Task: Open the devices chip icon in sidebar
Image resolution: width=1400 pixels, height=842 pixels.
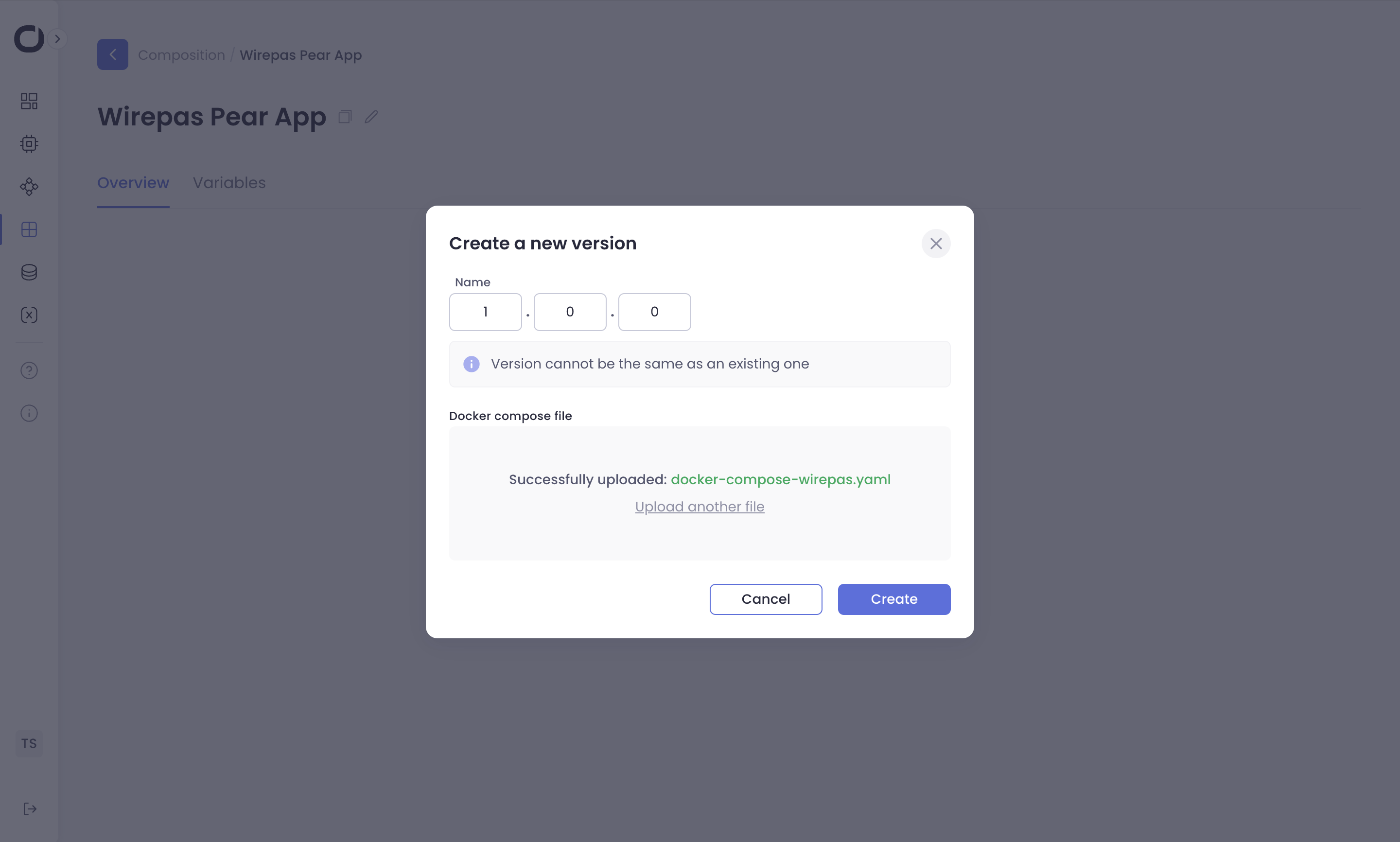Action: point(29,144)
